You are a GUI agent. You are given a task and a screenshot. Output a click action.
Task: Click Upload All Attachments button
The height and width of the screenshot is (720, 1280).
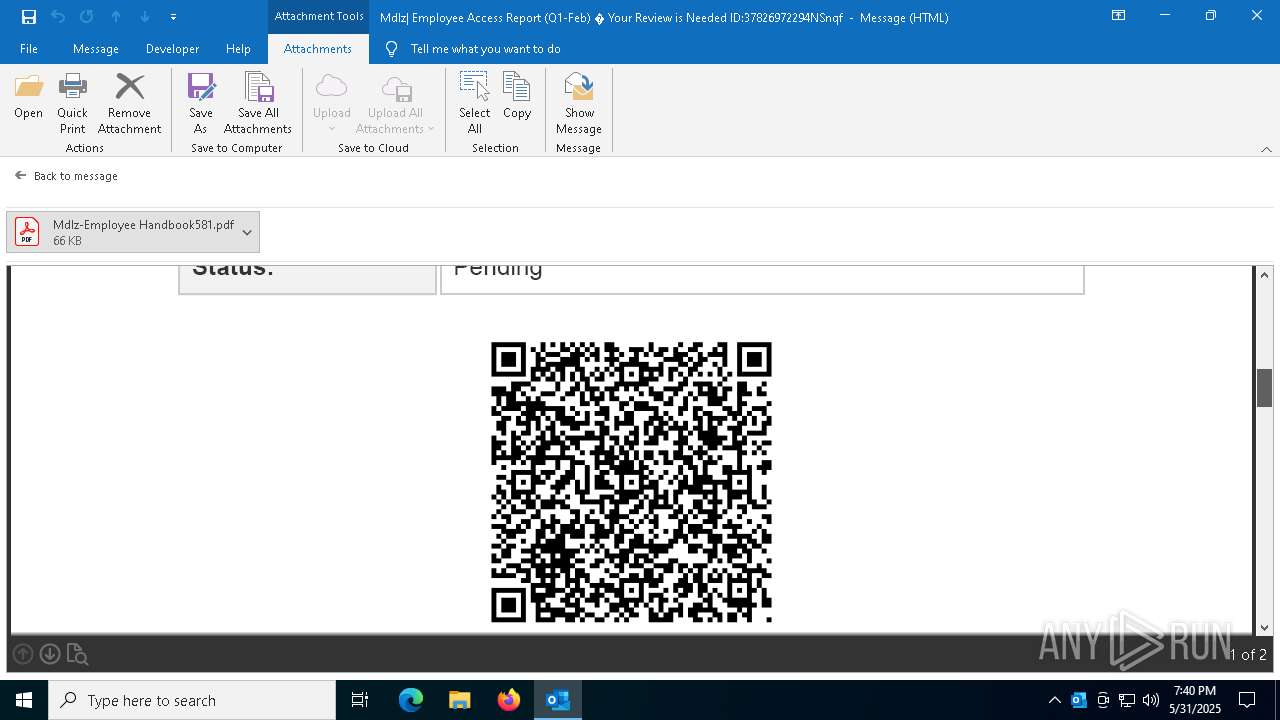point(395,103)
